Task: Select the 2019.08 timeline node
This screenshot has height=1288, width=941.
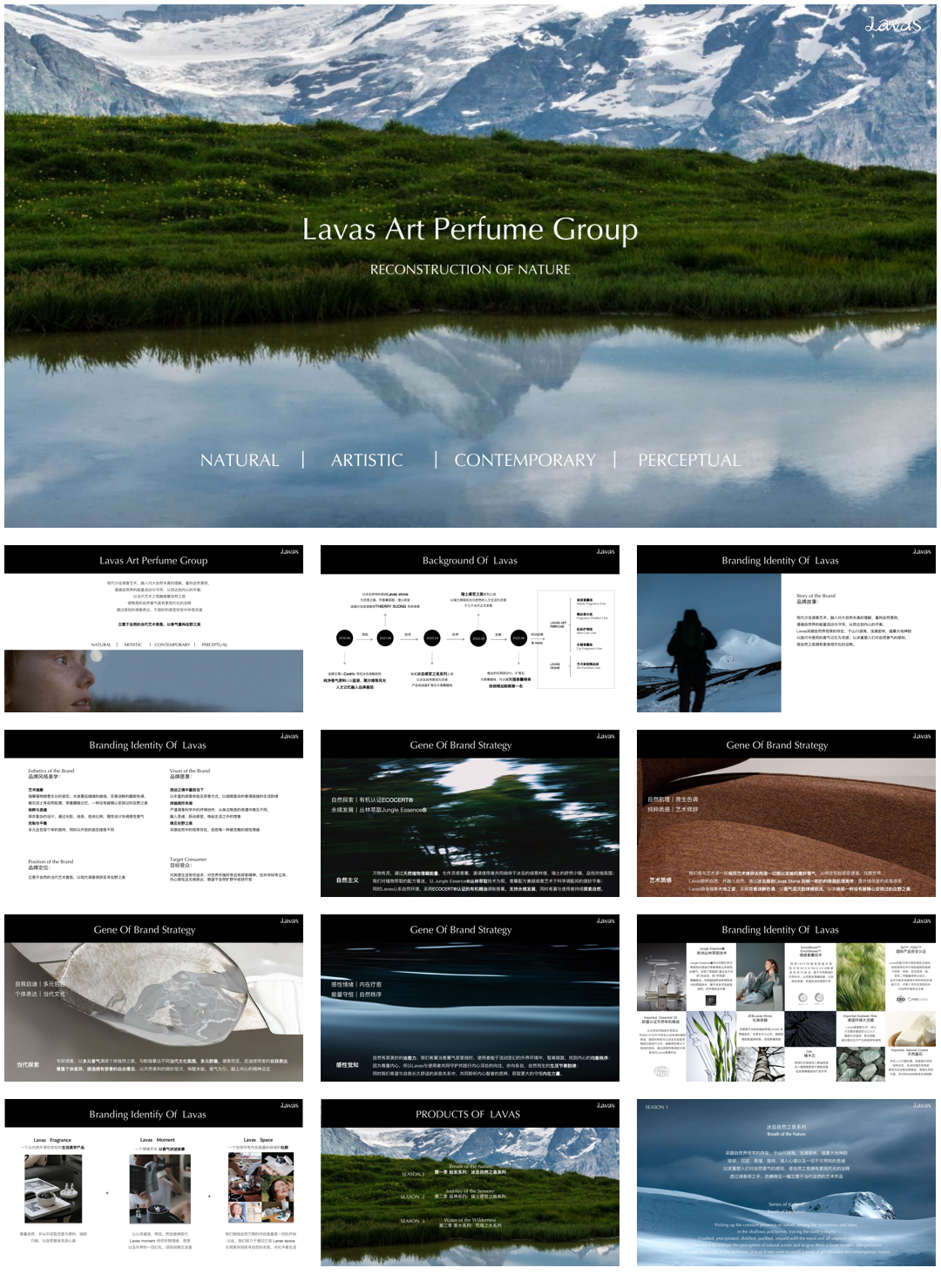Action: [x=344, y=637]
